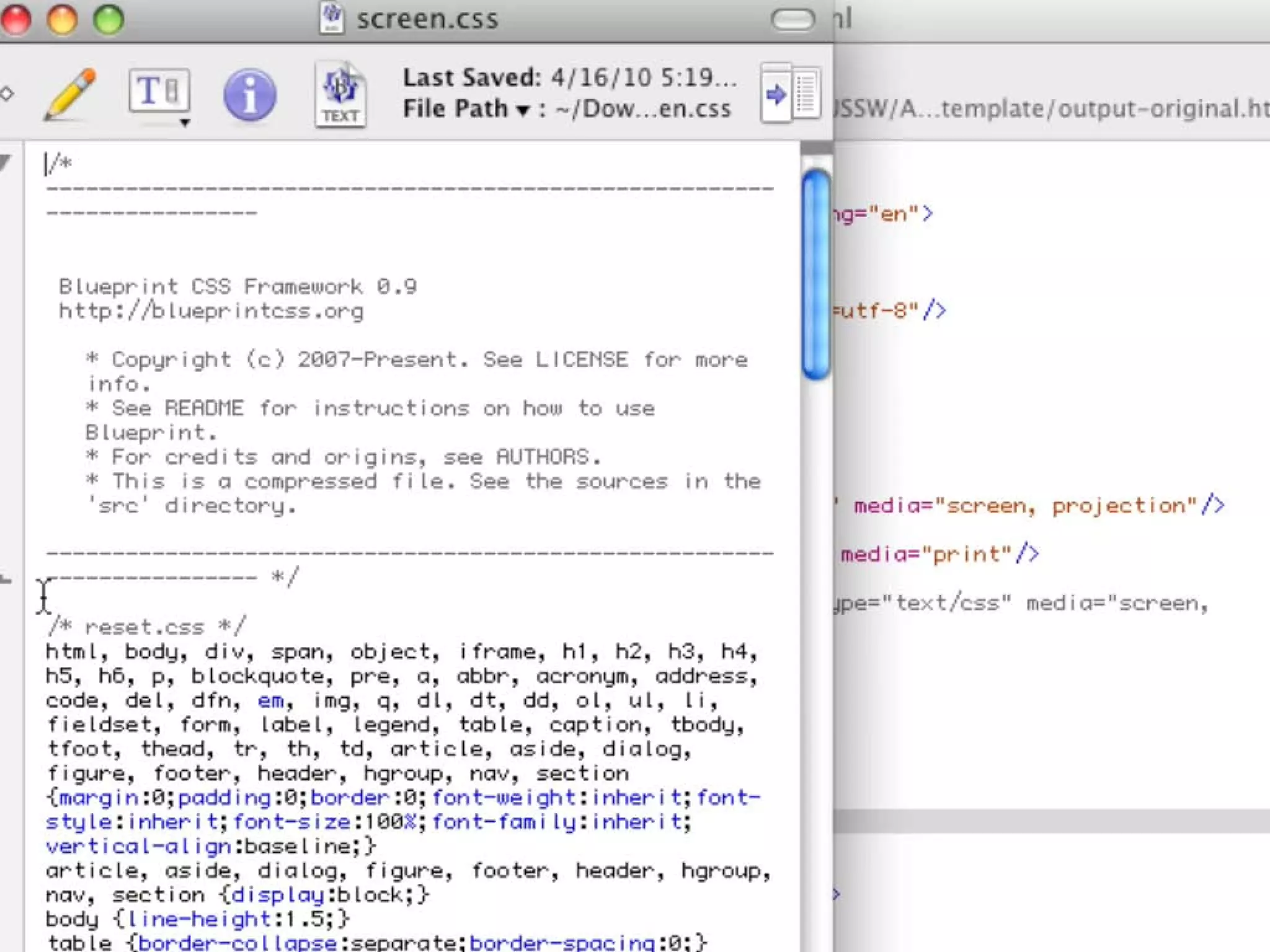
Task: Toggle the documents drawer icon
Action: (x=791, y=94)
